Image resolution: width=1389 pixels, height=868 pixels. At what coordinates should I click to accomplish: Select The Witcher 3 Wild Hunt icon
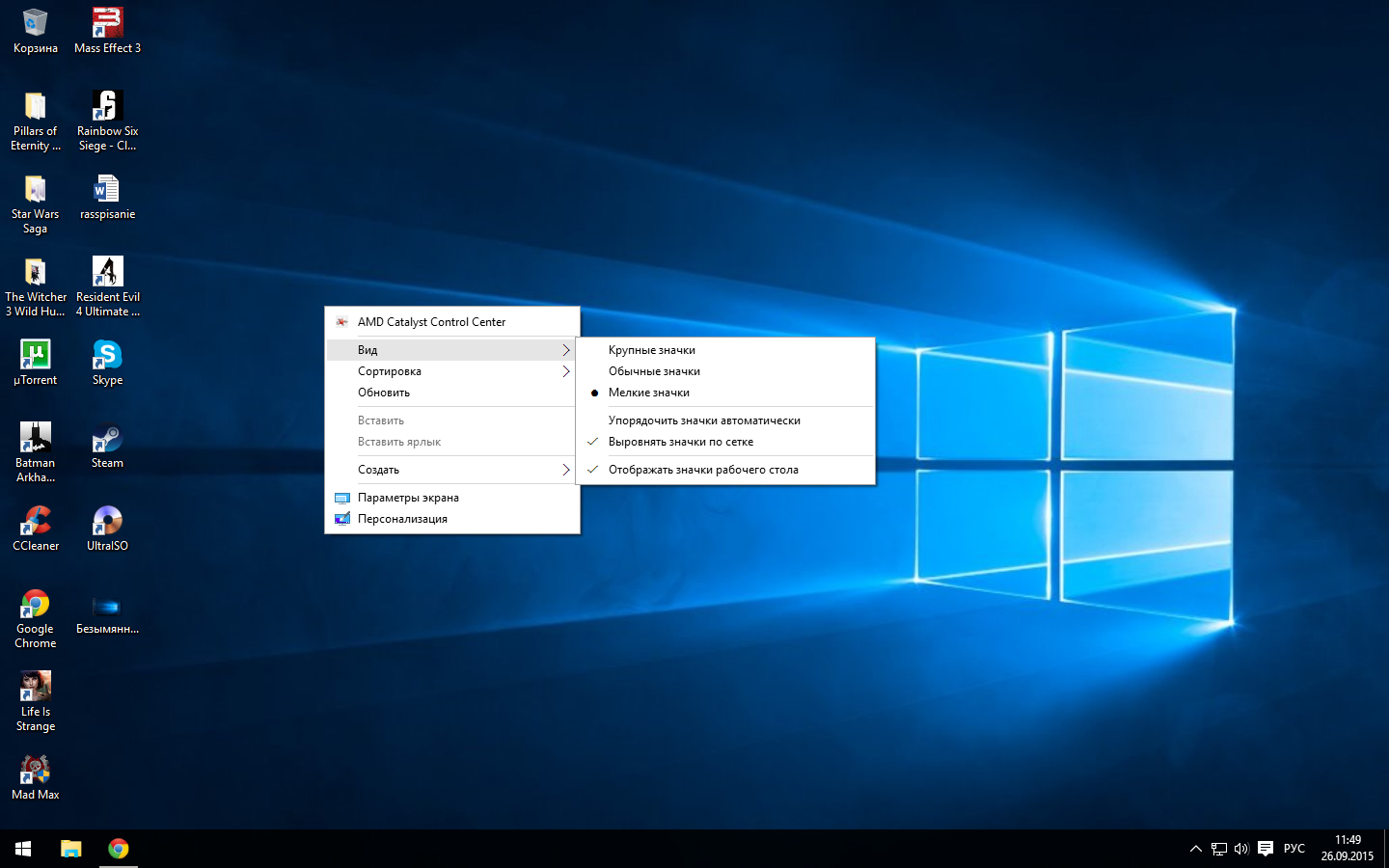click(36, 287)
